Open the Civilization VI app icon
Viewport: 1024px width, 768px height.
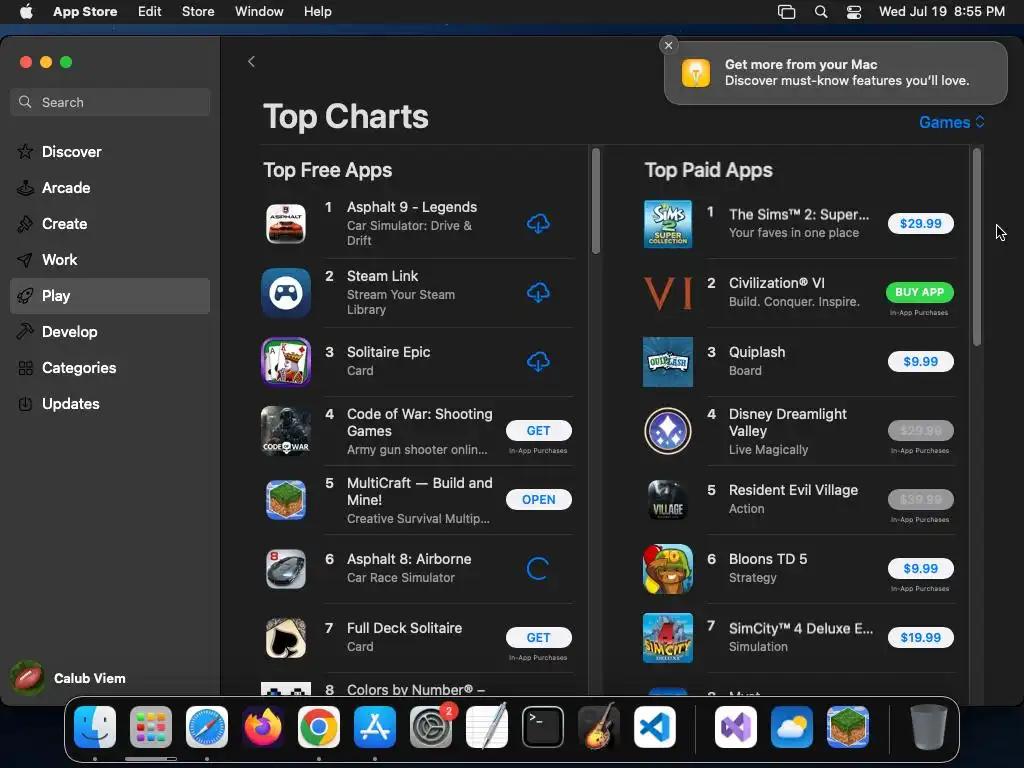[x=667, y=293]
